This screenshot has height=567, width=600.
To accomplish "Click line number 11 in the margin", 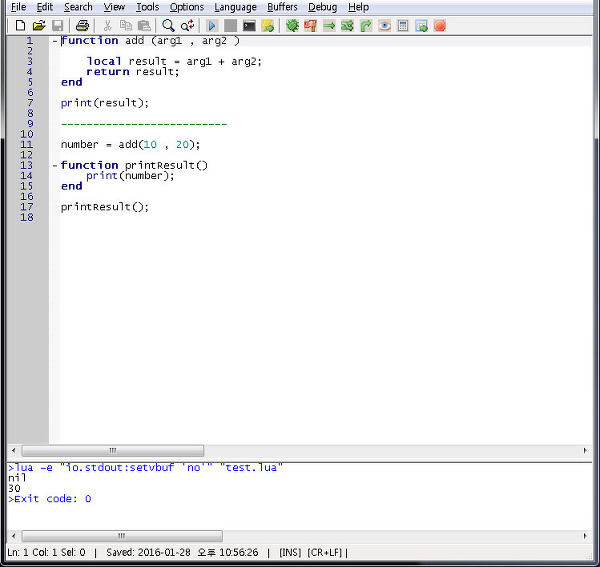I will pyautogui.click(x=27, y=145).
